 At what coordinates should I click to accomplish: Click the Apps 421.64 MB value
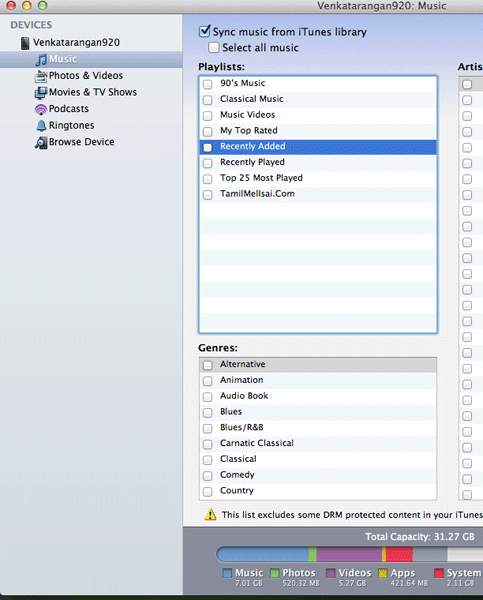(x=409, y=584)
